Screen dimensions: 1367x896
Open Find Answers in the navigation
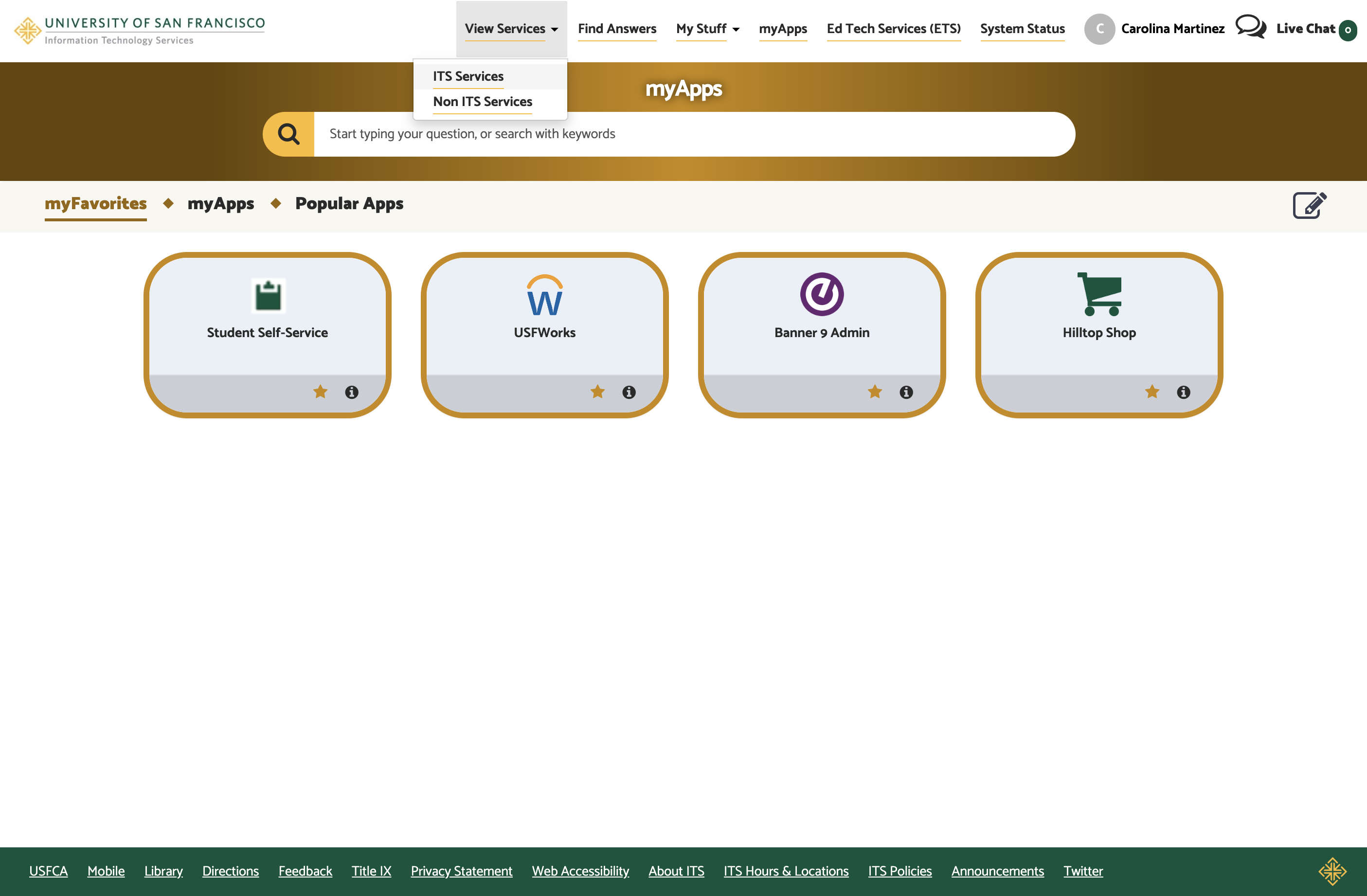pyautogui.click(x=617, y=29)
